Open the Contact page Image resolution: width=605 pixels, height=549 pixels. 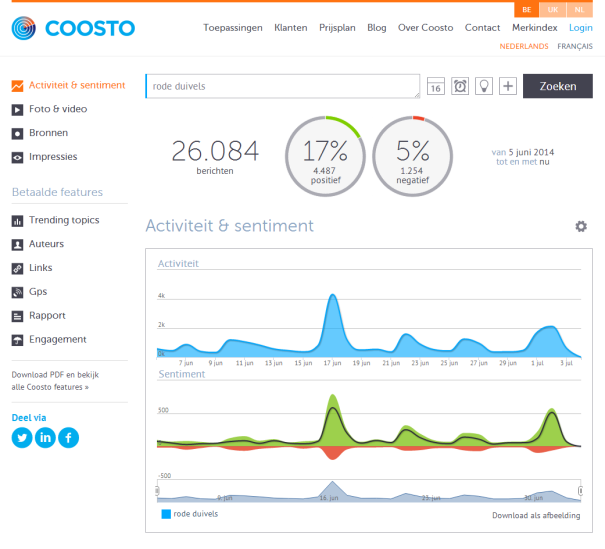482,28
